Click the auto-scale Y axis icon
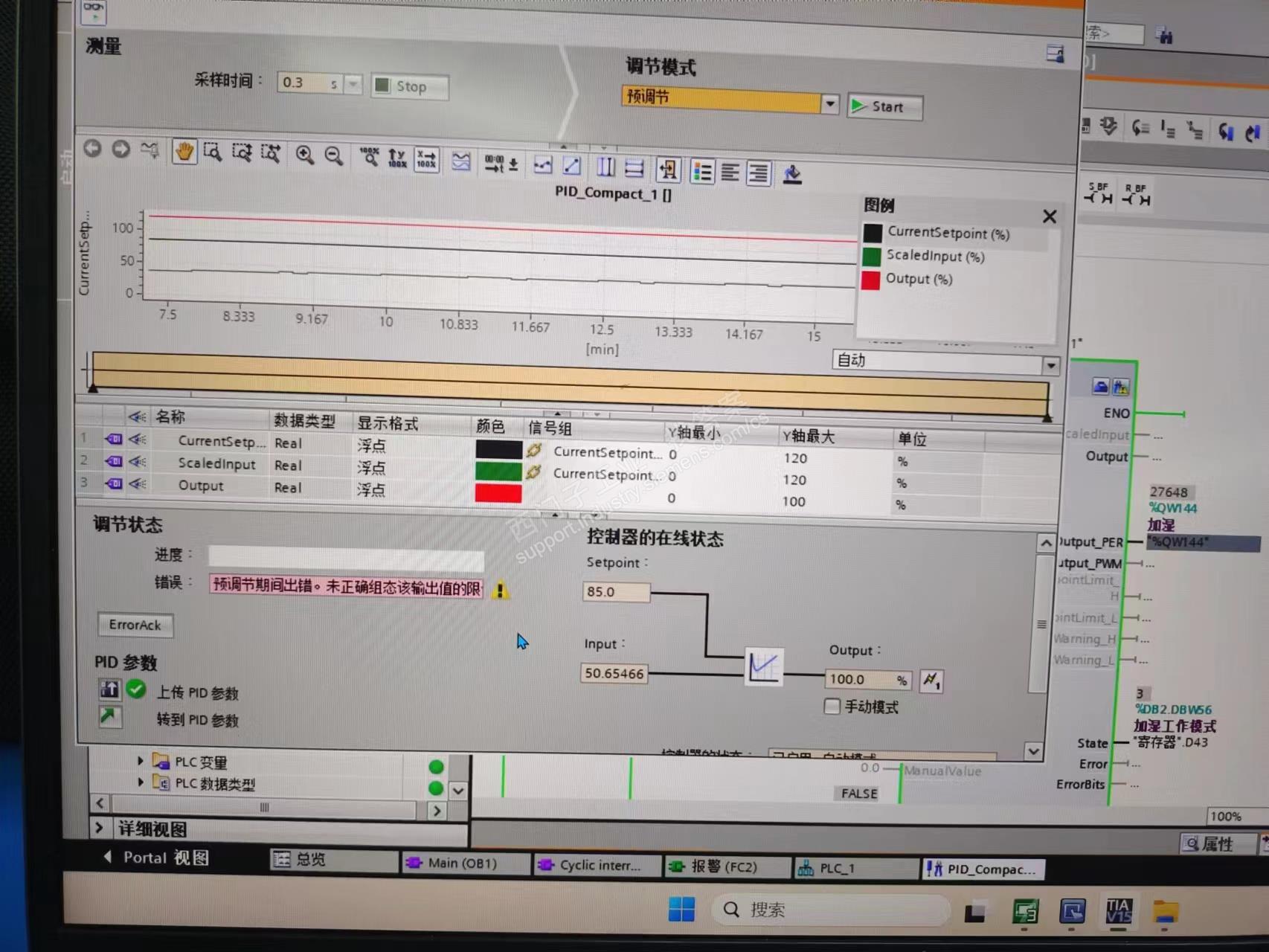Screen dimensions: 1269x952 pos(397,158)
